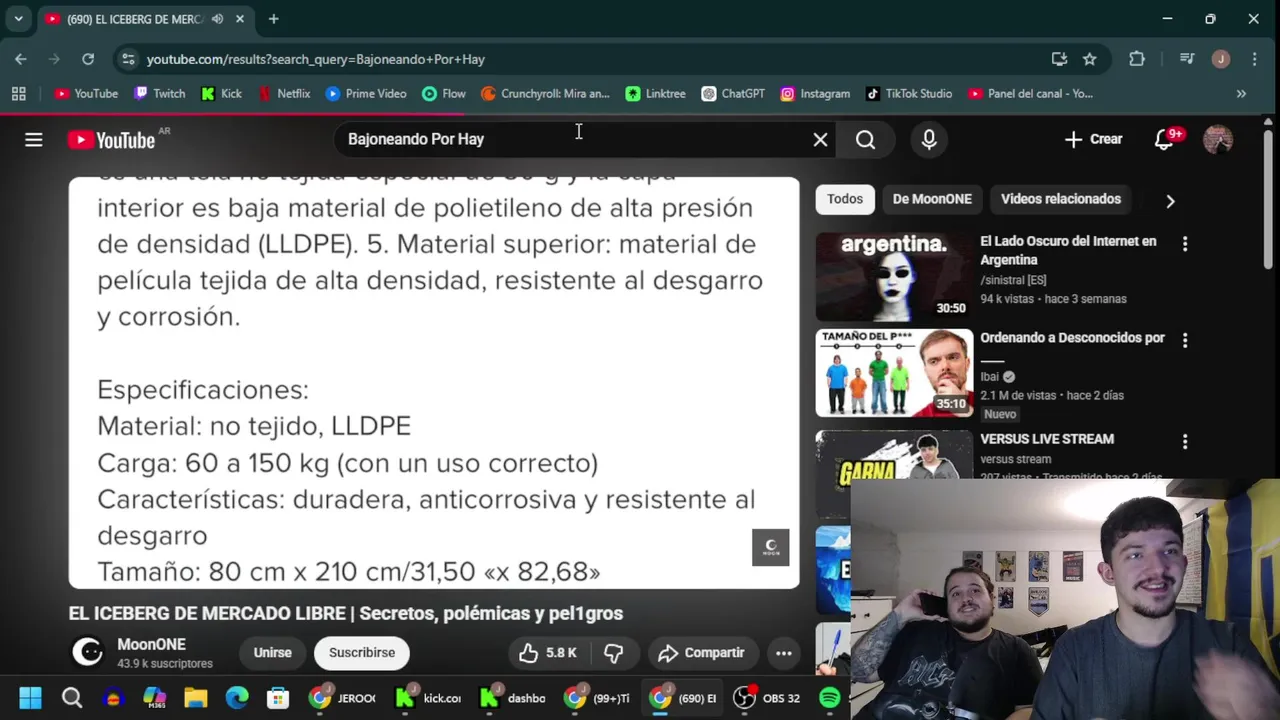The image size is (1280, 720).
Task: Select the Videos relacionados filter chip
Action: coord(1061,199)
